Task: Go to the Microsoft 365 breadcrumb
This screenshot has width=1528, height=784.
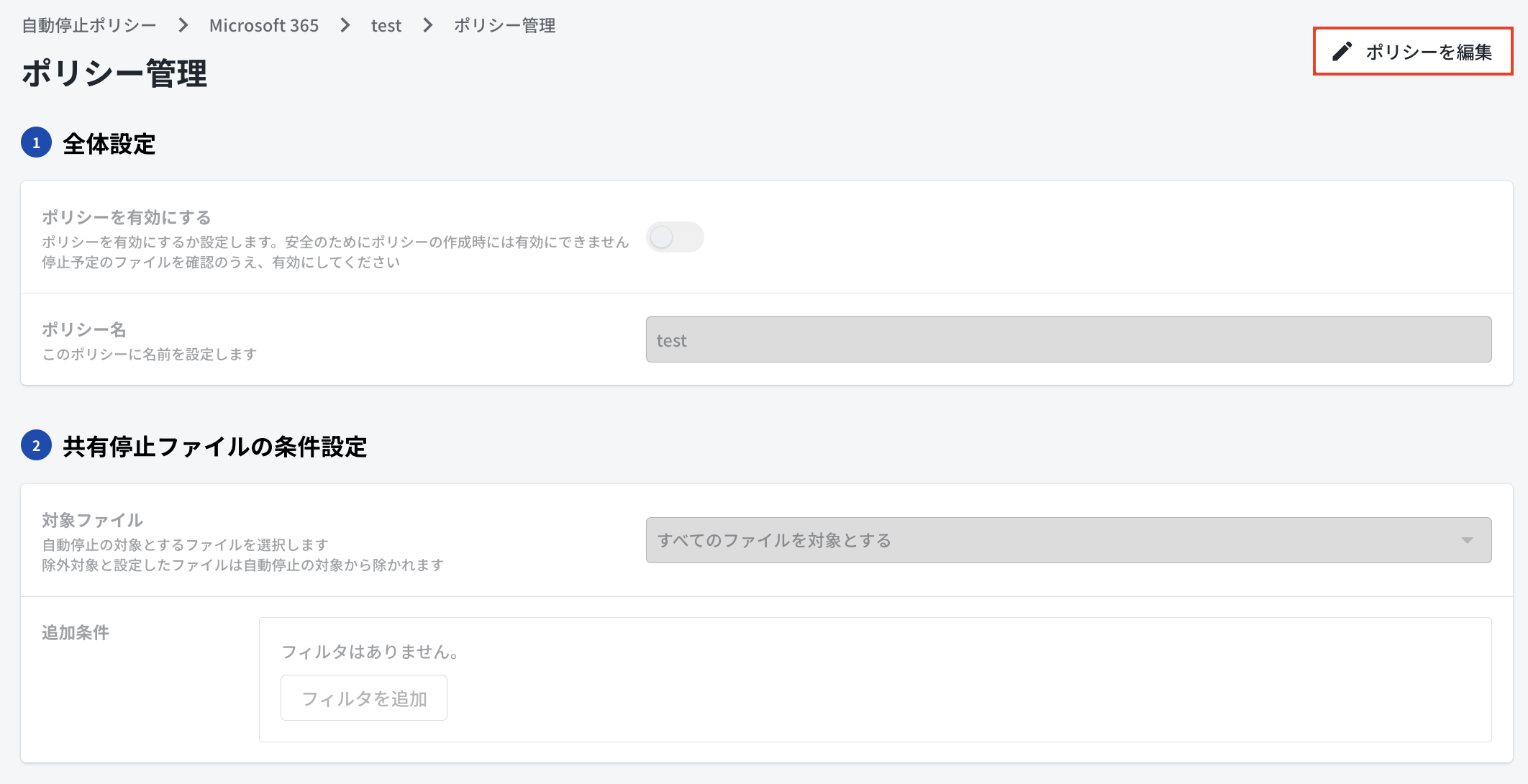Action: point(264,25)
